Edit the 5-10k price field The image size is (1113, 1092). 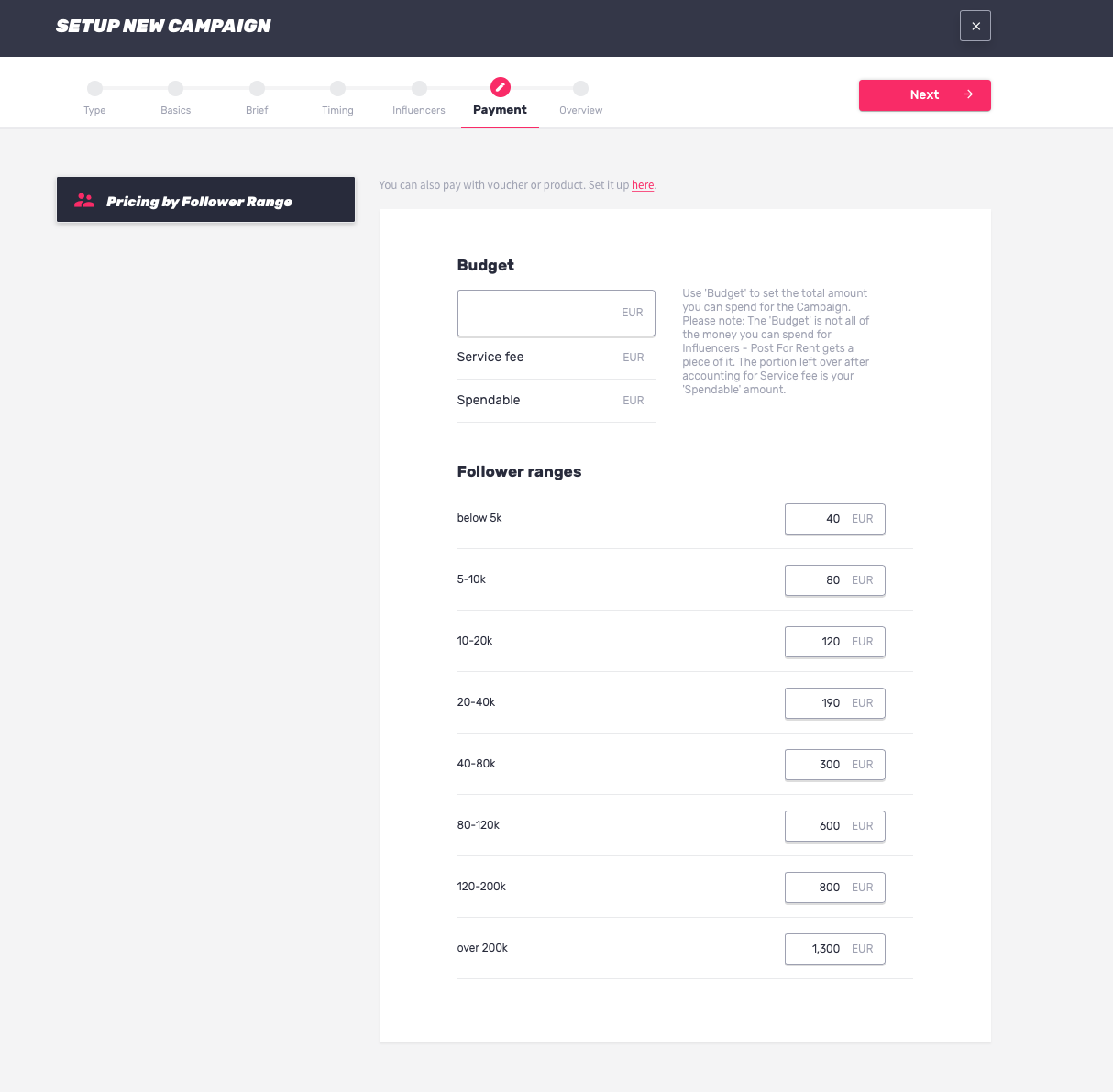point(834,580)
